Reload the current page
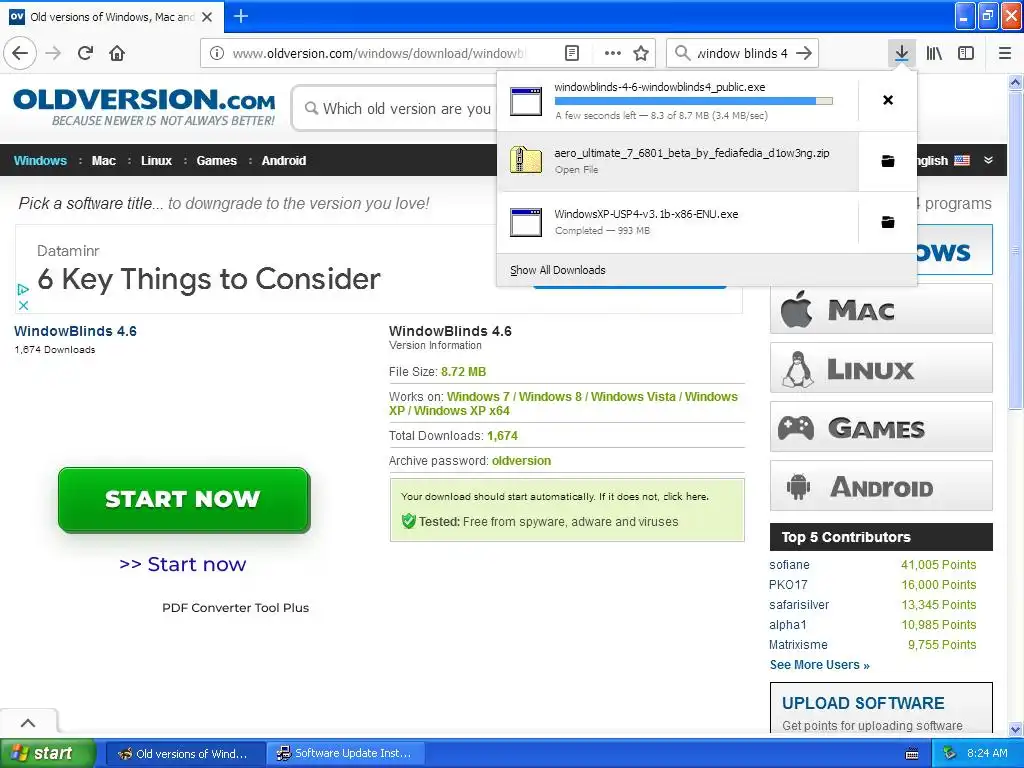The height and width of the screenshot is (768, 1024). click(85, 53)
